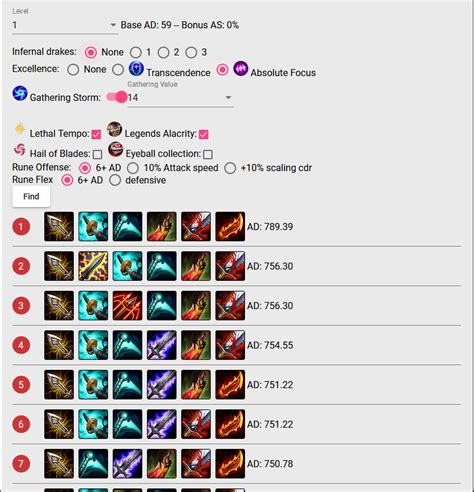Click the red arrows item in build 3

[x=127, y=306]
